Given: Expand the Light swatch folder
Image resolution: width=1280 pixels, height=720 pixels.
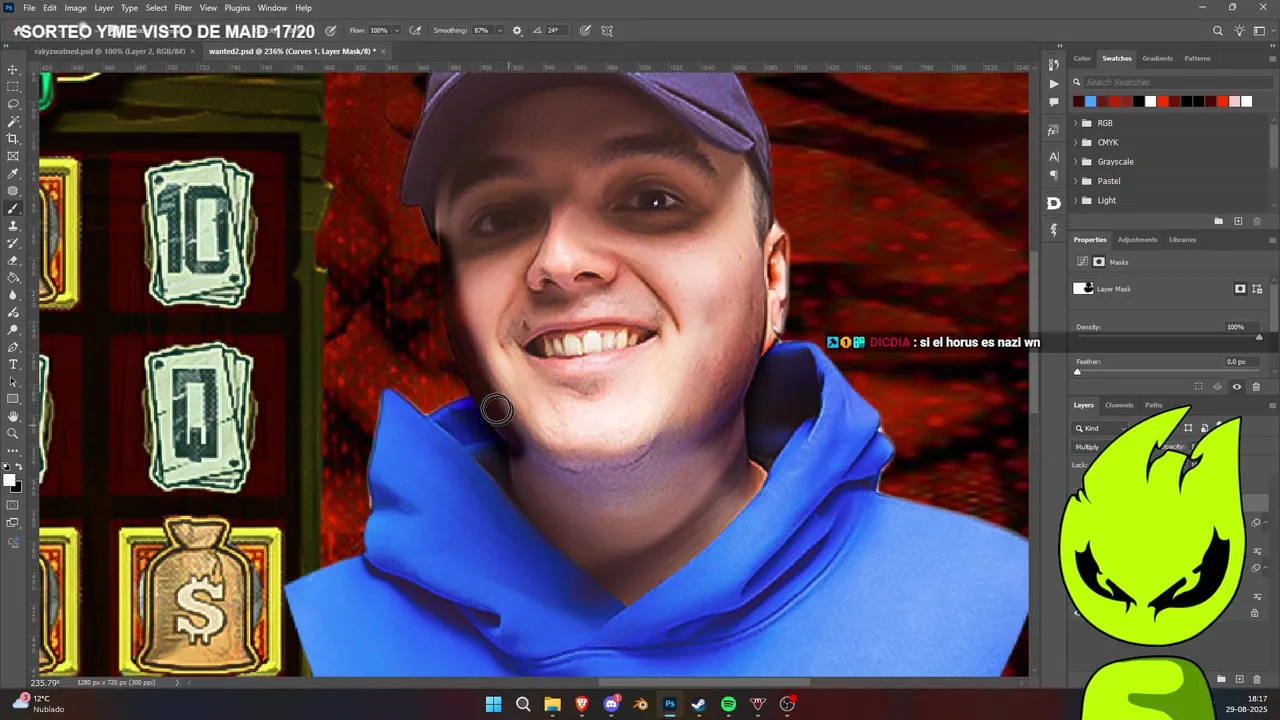Looking at the screenshot, I should point(1076,200).
